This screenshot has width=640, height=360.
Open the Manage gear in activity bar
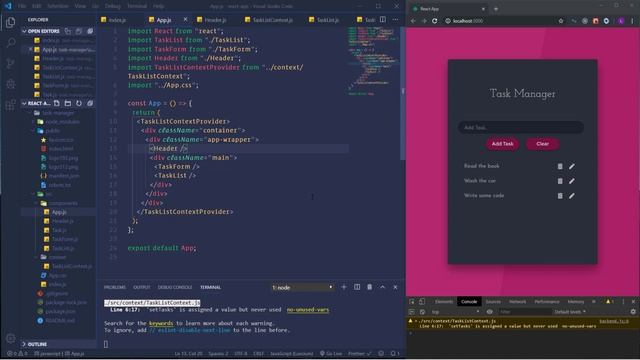(11, 338)
